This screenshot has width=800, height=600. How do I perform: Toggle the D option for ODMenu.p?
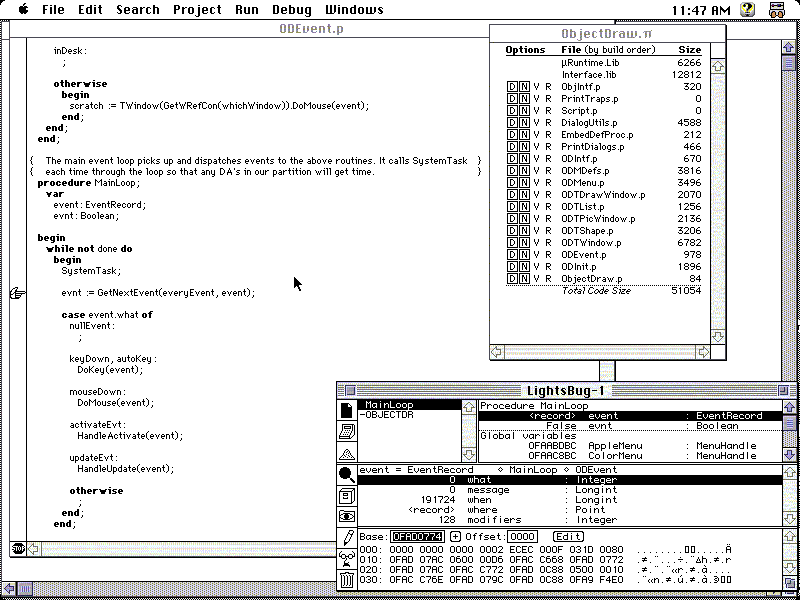[x=513, y=183]
